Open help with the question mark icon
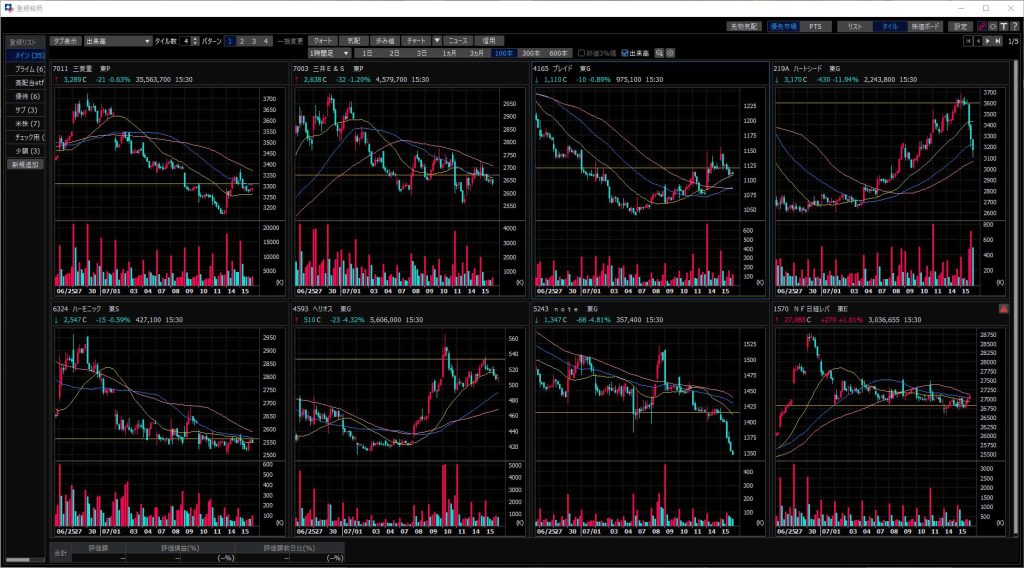Viewport: 1024px width, 568px height. click(1013, 26)
